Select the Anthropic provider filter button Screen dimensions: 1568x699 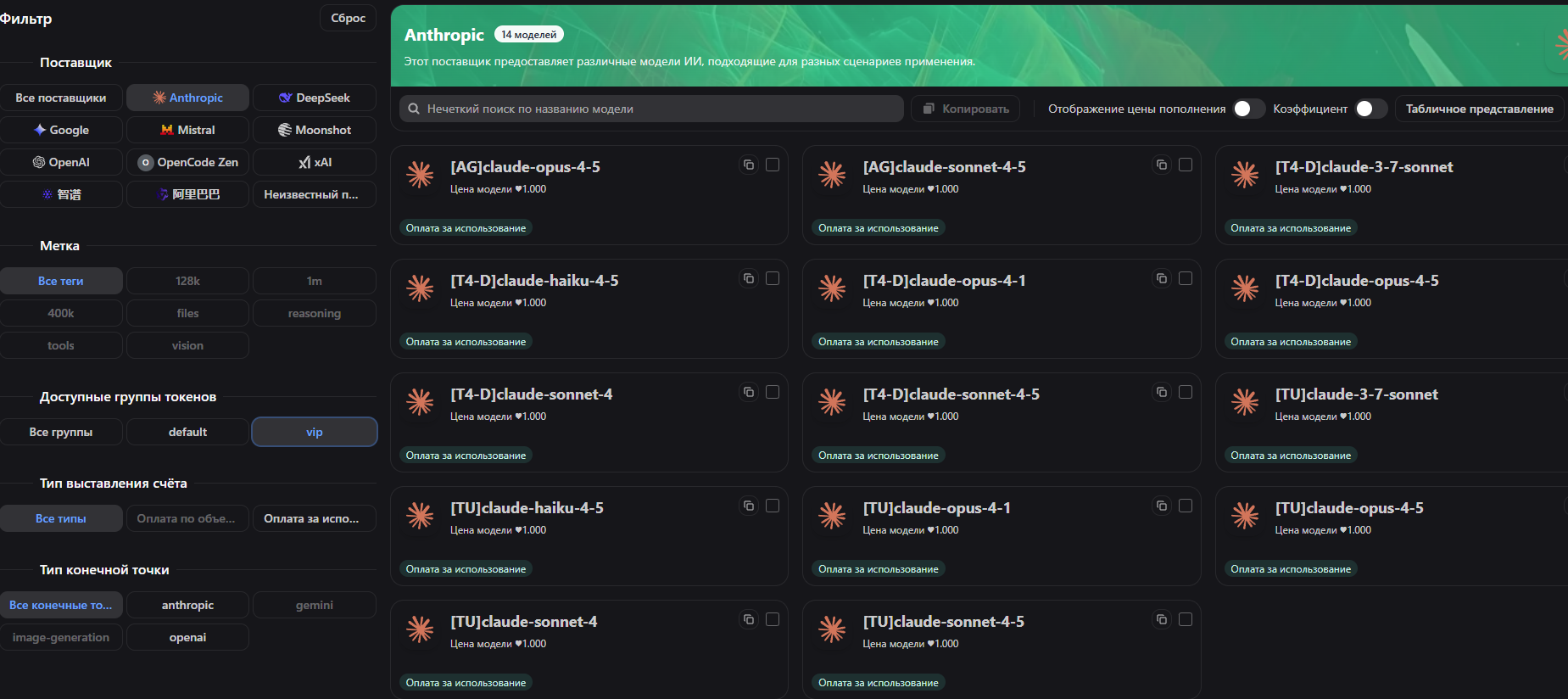pyautogui.click(x=187, y=98)
